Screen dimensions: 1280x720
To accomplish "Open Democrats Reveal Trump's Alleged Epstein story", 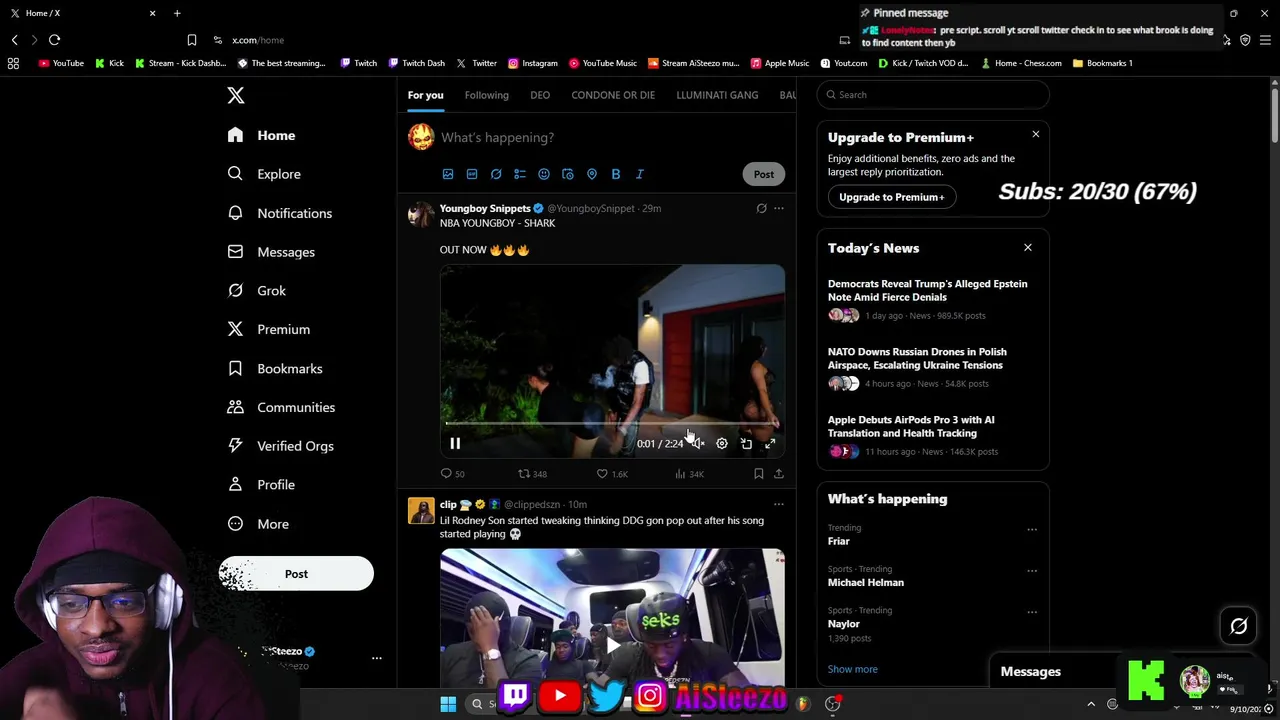I will 927,290.
